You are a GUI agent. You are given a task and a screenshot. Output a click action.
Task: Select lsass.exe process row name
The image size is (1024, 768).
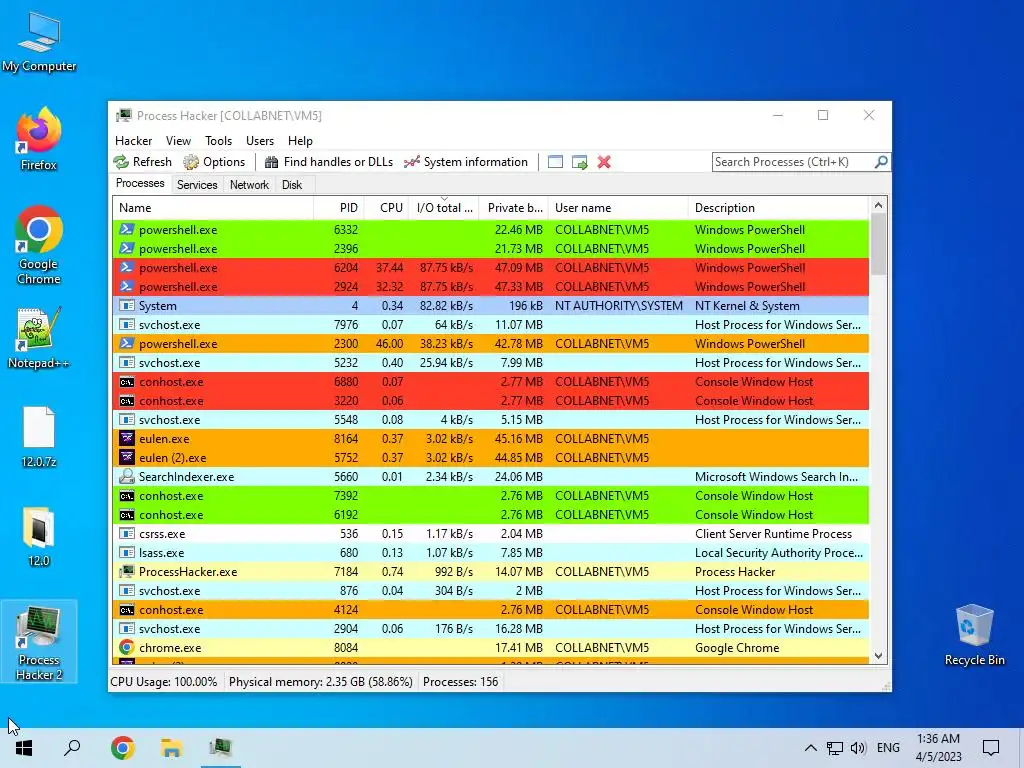[x=161, y=552]
